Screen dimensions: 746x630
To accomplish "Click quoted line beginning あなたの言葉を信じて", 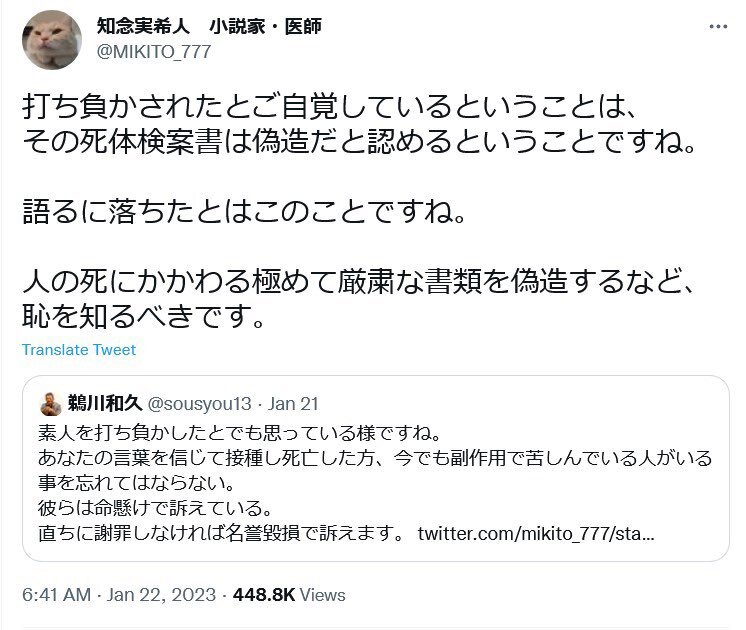I will coord(375,457).
